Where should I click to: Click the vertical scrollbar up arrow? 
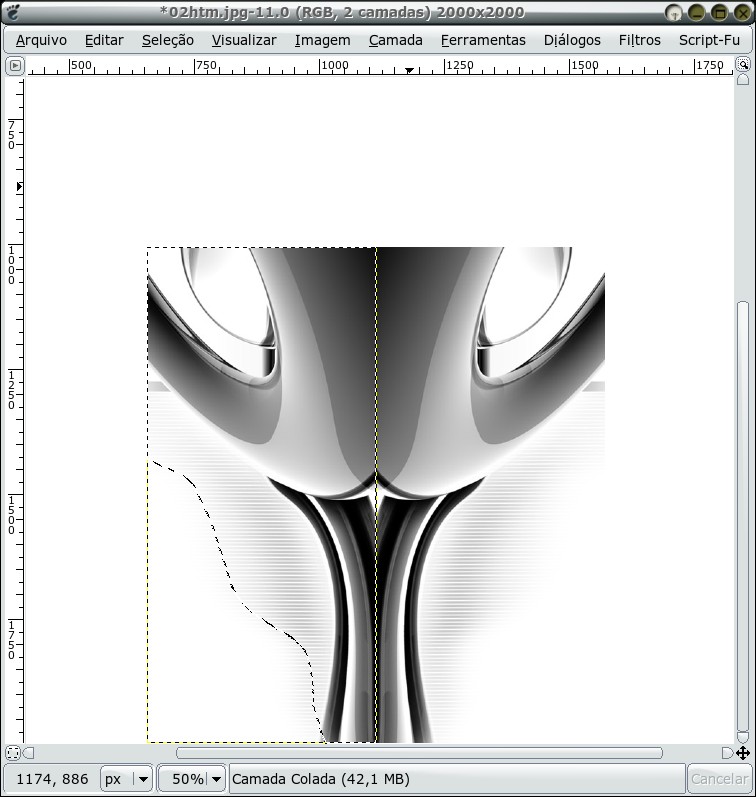click(743, 79)
